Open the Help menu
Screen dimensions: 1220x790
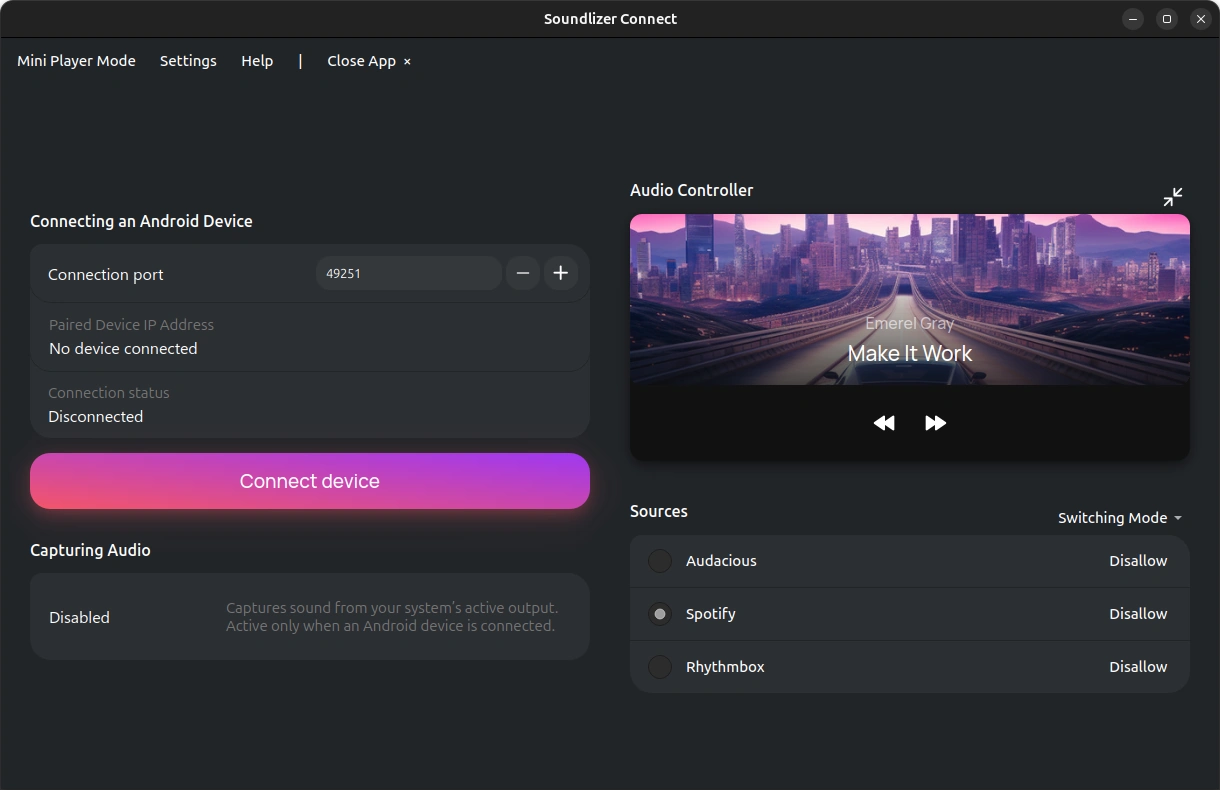[x=257, y=61]
